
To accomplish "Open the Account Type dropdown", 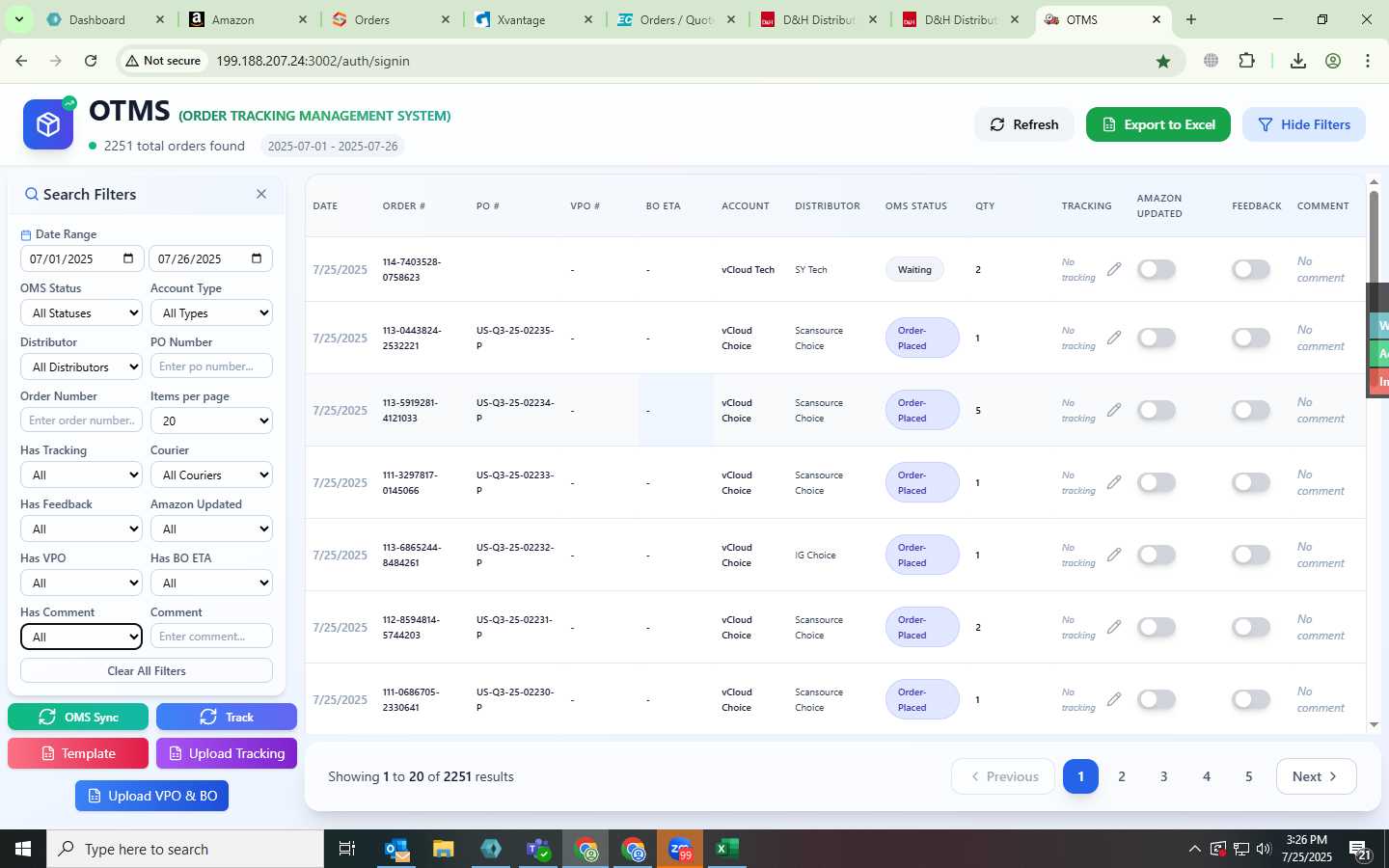I will (211, 312).
